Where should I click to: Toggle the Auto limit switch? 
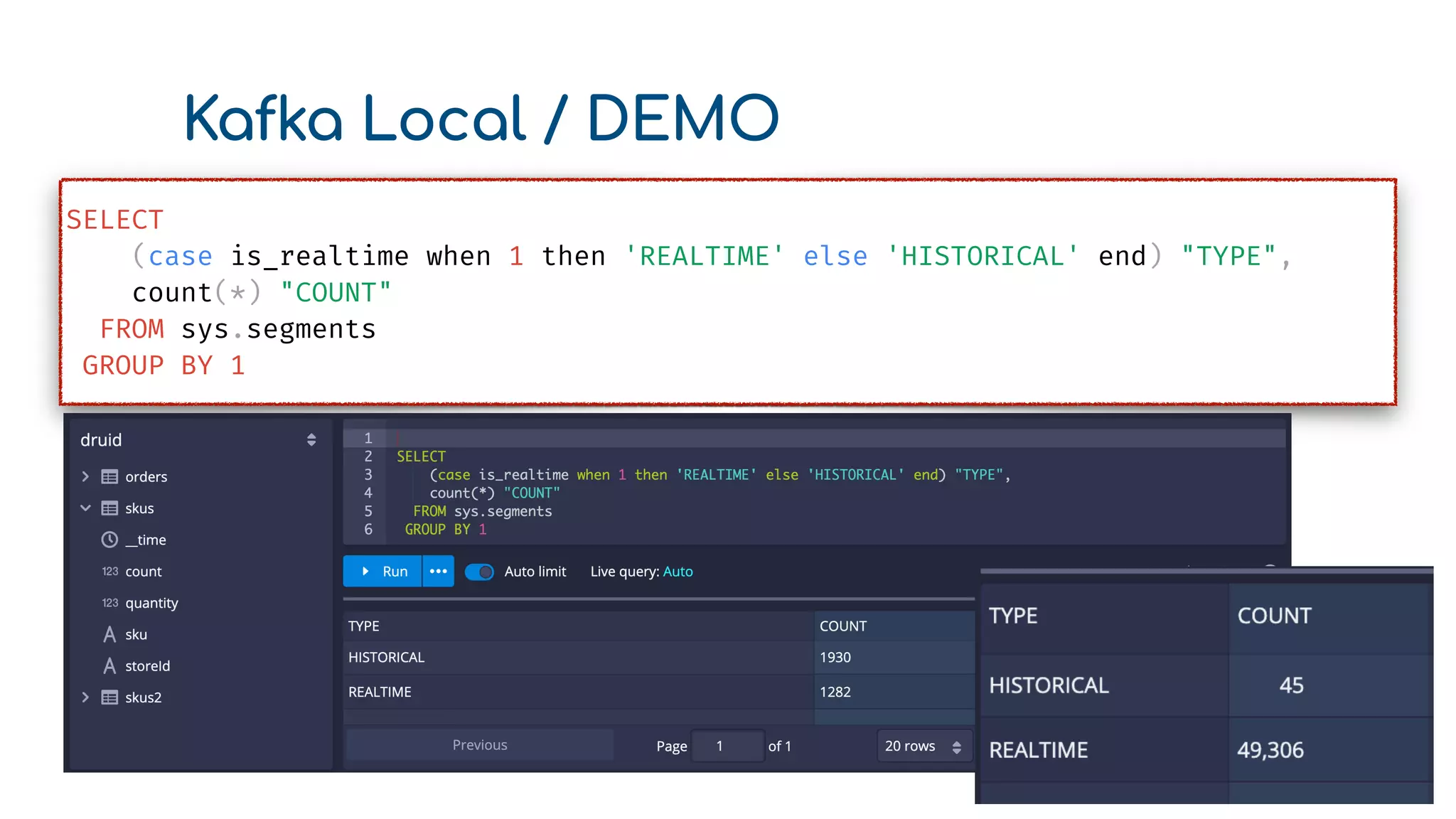click(479, 572)
